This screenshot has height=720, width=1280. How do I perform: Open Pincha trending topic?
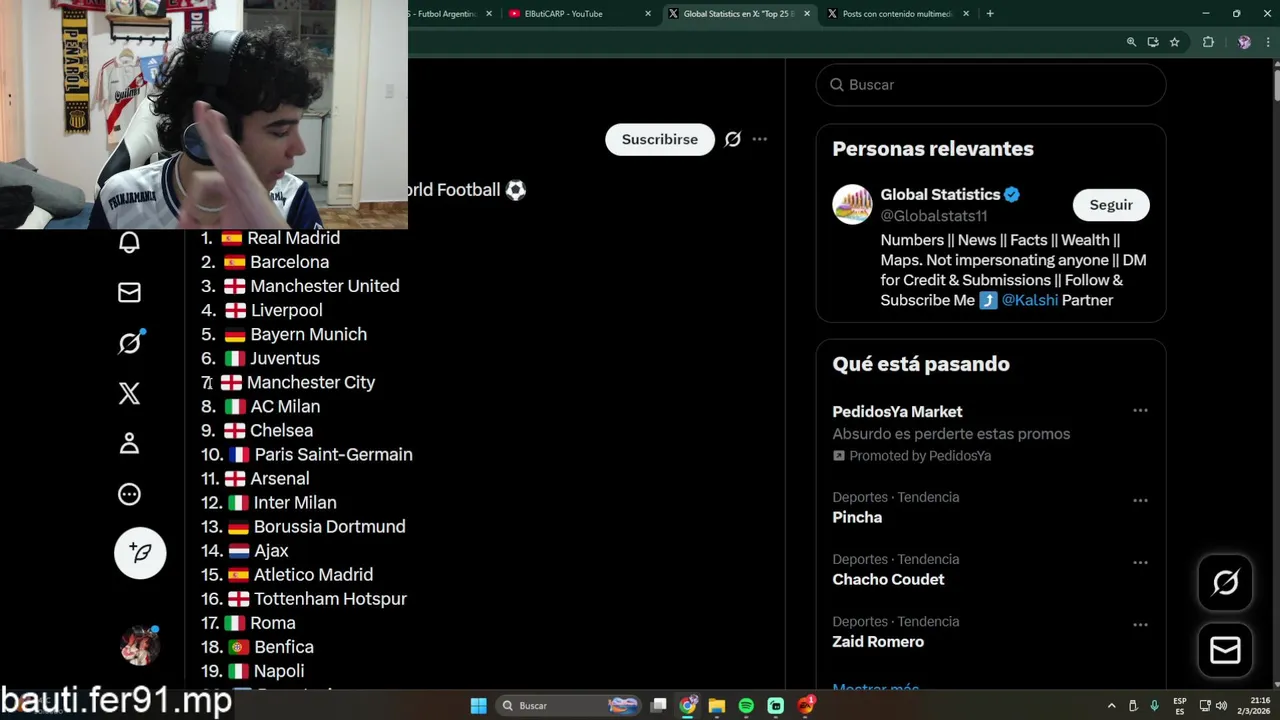tap(857, 517)
